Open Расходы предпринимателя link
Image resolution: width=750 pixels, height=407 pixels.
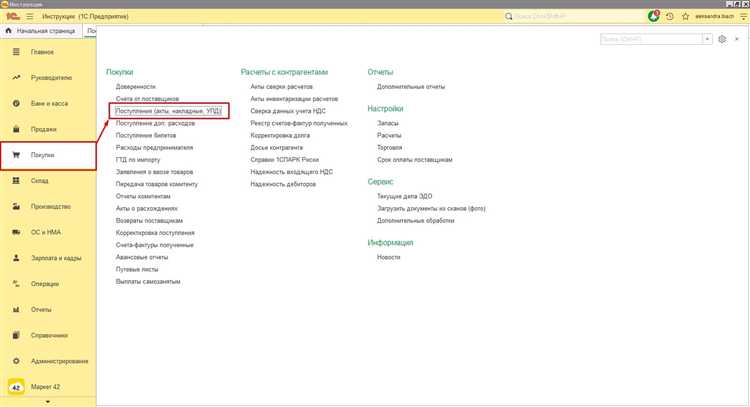point(154,147)
